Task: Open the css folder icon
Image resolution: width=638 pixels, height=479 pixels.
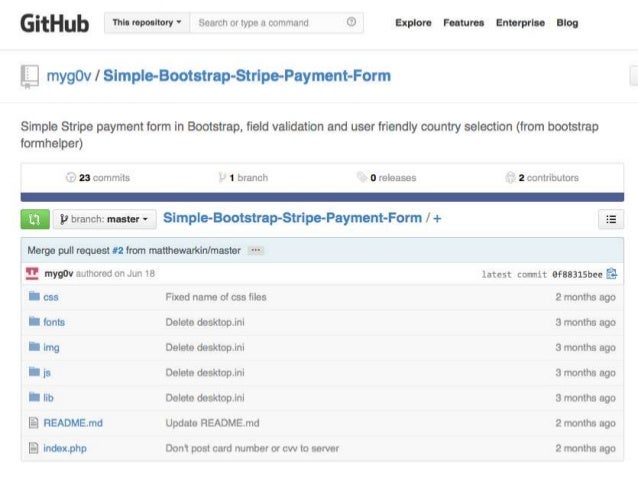Action: pyautogui.click(x=34, y=296)
